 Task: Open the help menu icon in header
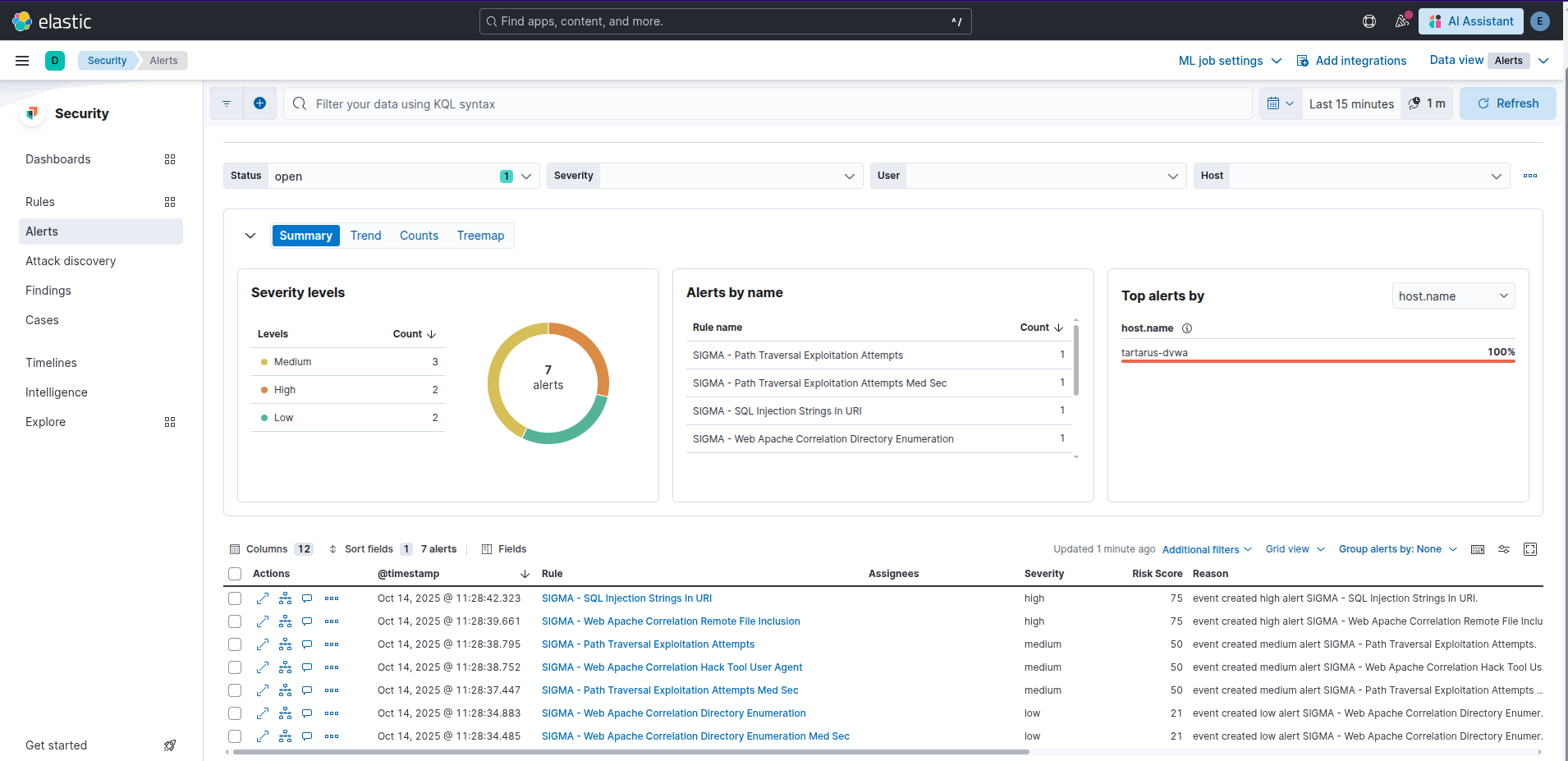(1369, 21)
